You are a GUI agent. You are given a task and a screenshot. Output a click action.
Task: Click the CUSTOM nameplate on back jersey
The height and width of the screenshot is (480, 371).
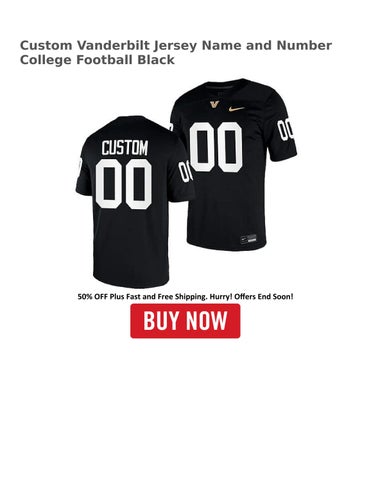pyautogui.click(x=125, y=148)
